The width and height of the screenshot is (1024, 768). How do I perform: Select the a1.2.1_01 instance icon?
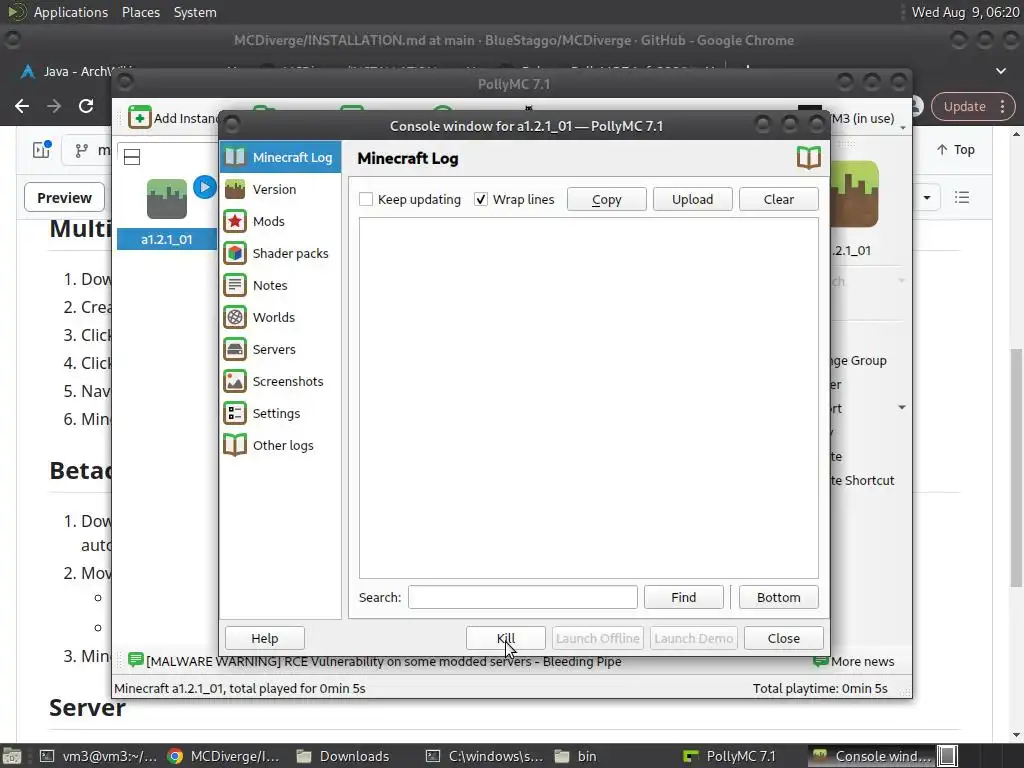(167, 199)
